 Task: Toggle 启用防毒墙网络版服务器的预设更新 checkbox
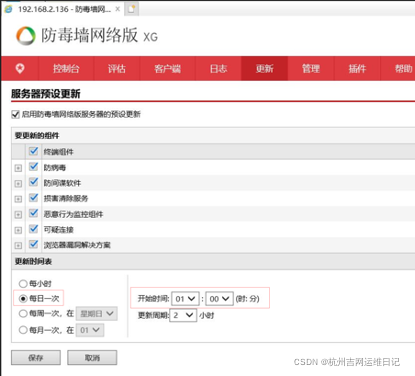pos(15,114)
